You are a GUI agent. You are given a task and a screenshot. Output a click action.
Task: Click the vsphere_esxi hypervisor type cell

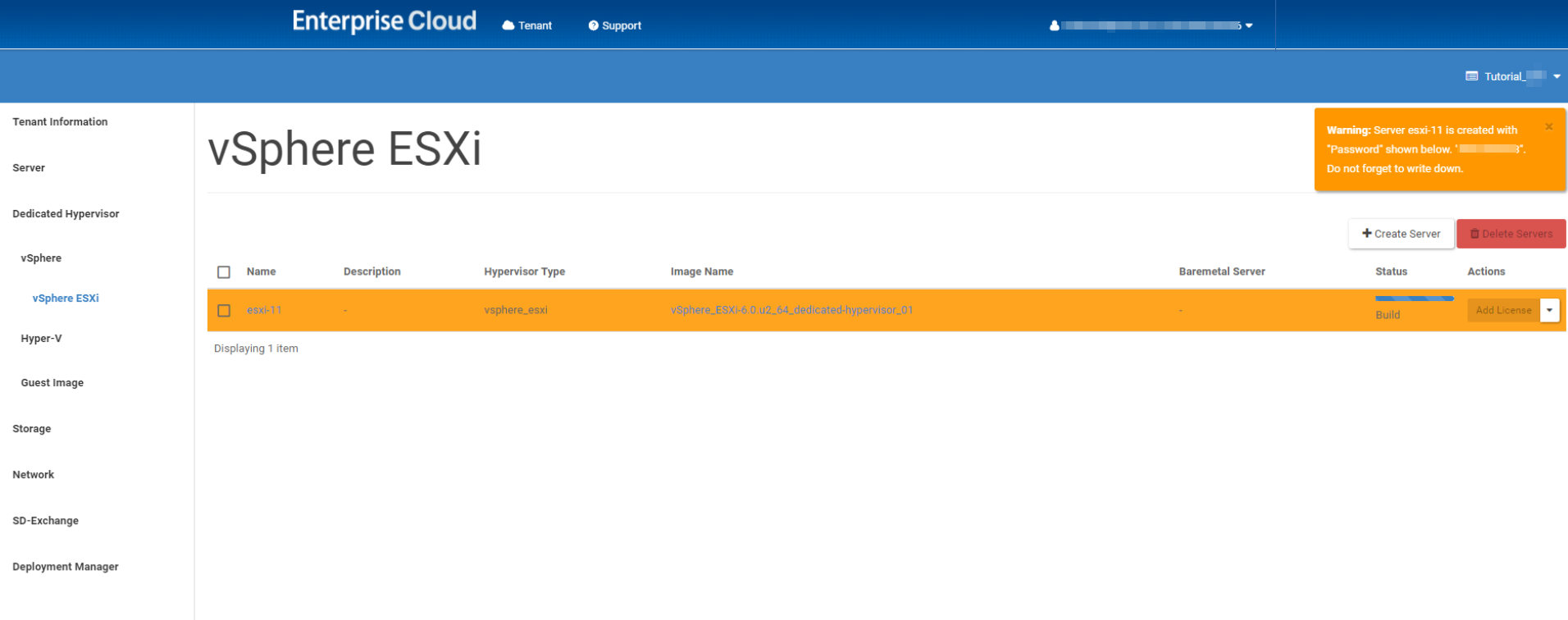[515, 310]
